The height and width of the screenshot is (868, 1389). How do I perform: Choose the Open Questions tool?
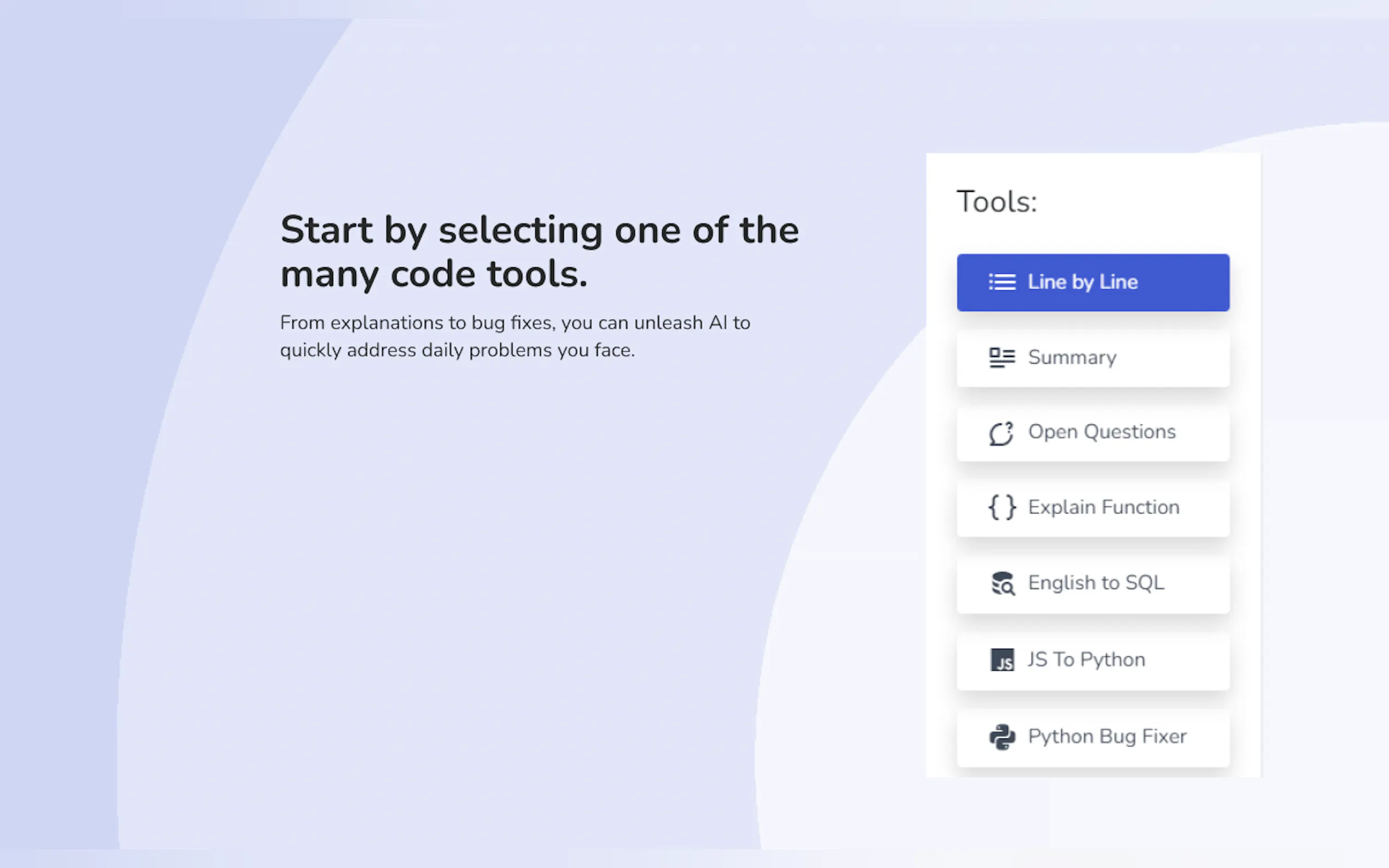[1101, 432]
